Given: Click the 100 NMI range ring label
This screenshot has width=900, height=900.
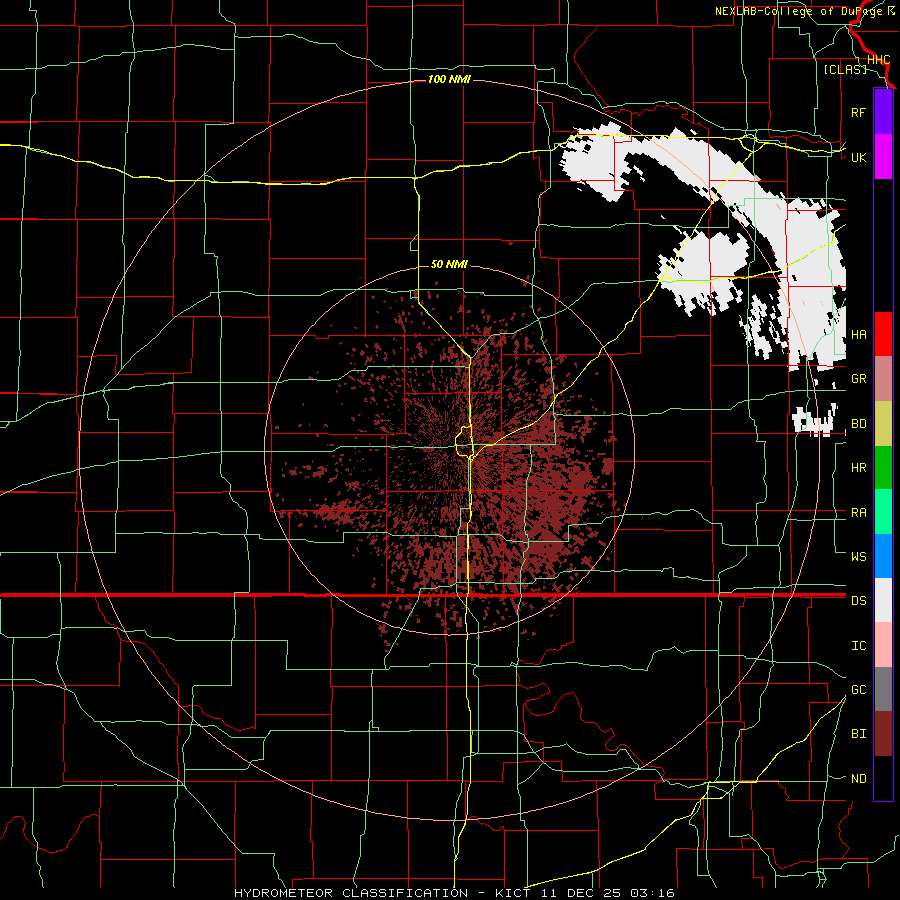Looking at the screenshot, I should 449,79.
